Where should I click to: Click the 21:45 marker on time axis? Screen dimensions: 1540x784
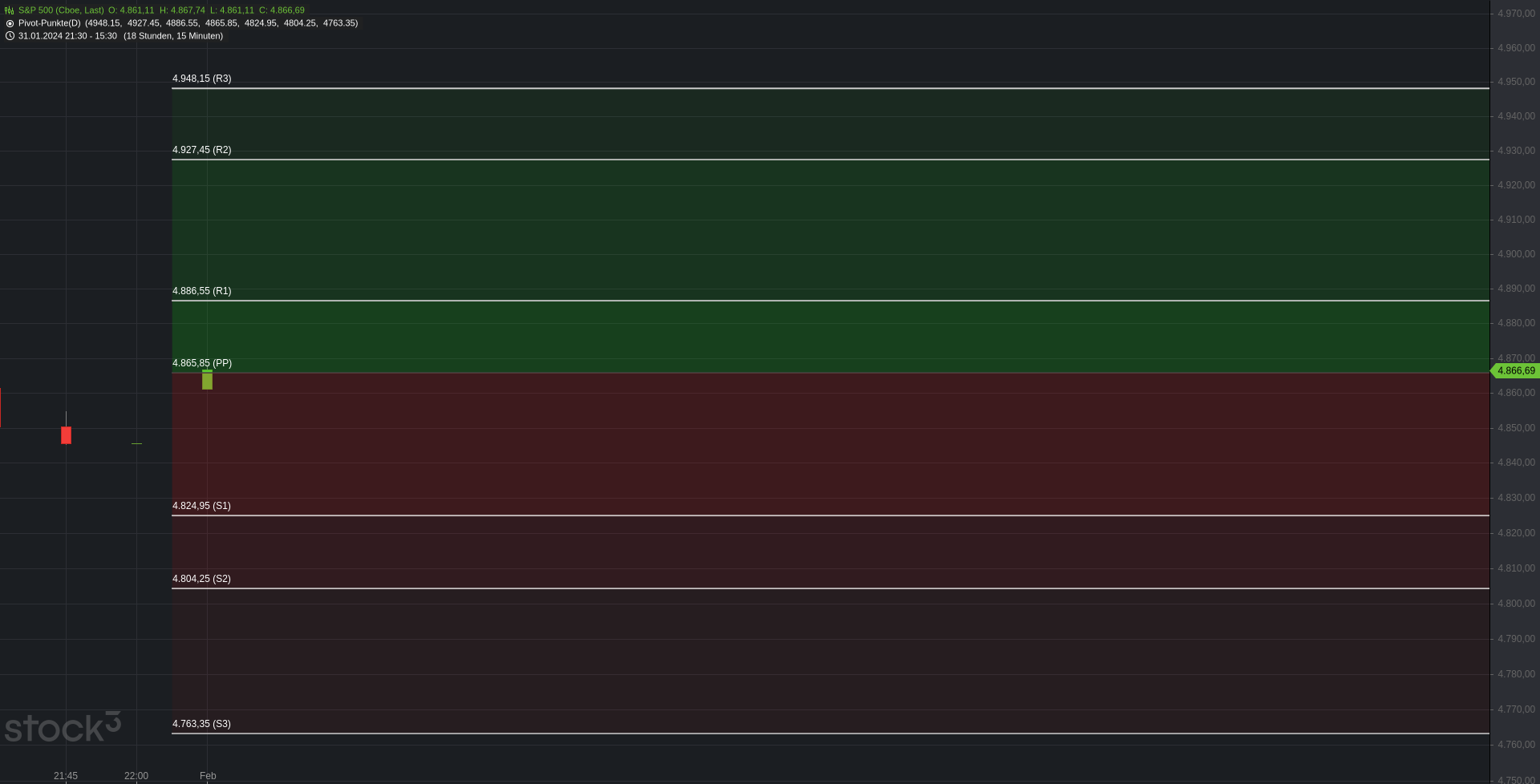pos(66,776)
